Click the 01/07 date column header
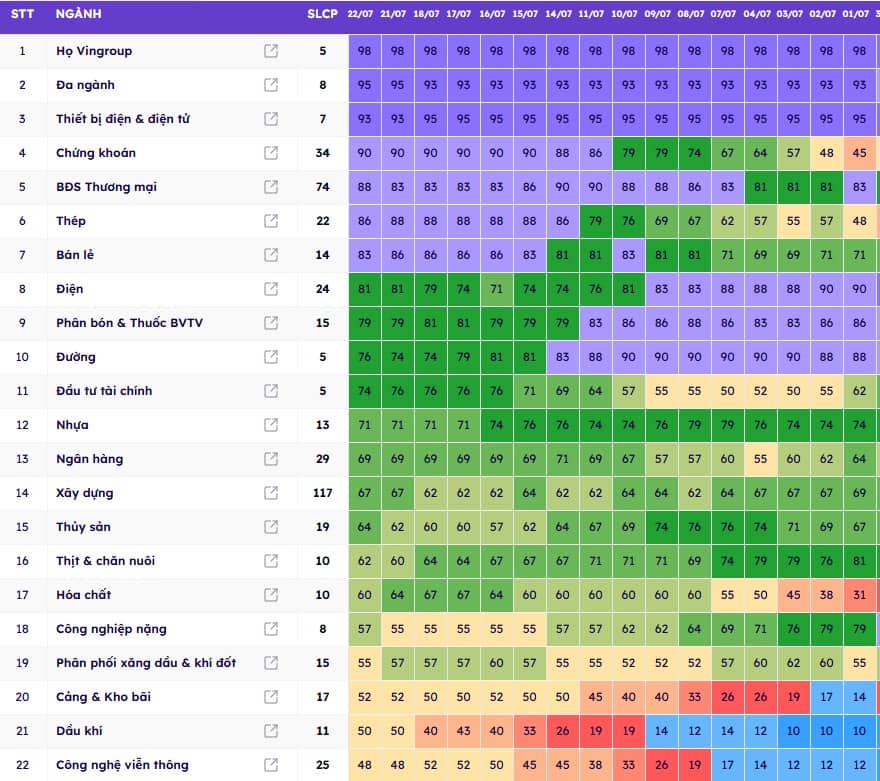The height and width of the screenshot is (781, 880). [855, 14]
